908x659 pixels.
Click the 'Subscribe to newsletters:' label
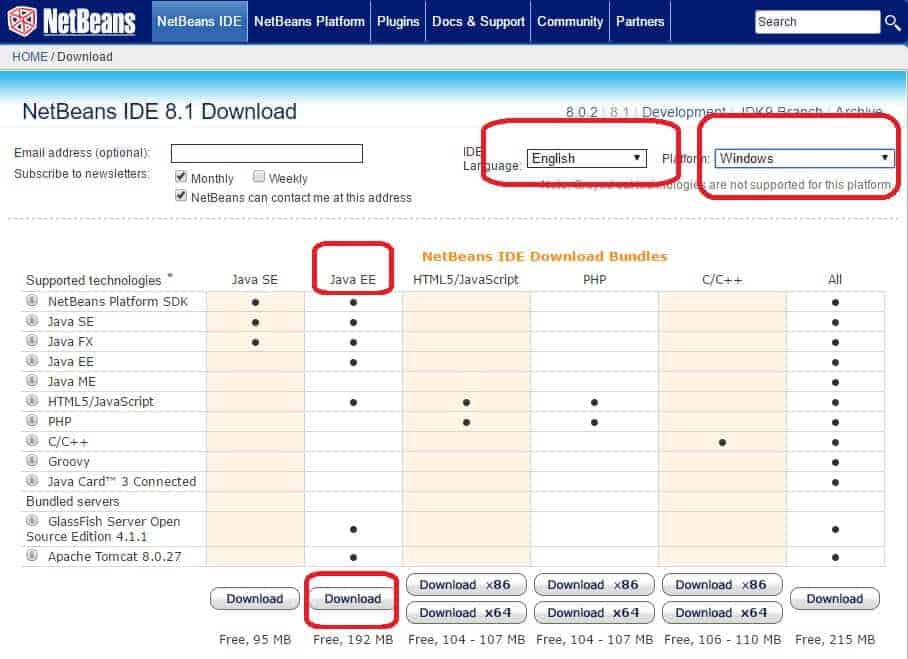point(82,174)
